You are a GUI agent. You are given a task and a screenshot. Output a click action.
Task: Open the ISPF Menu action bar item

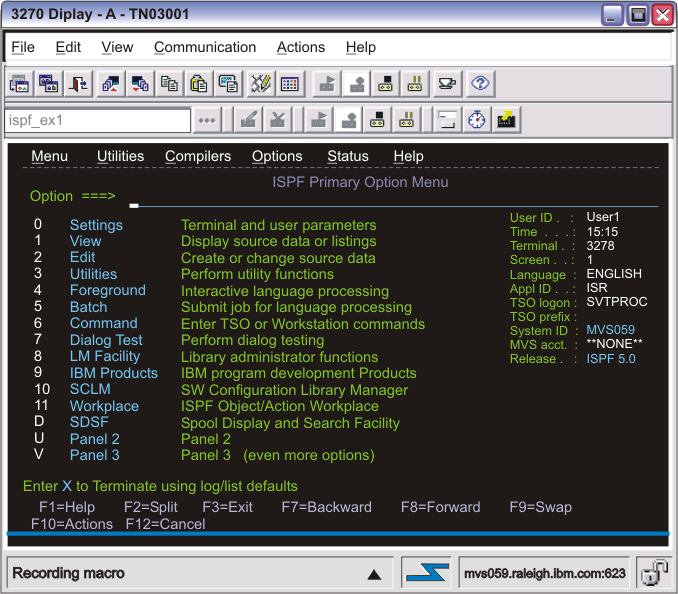[x=49, y=156]
